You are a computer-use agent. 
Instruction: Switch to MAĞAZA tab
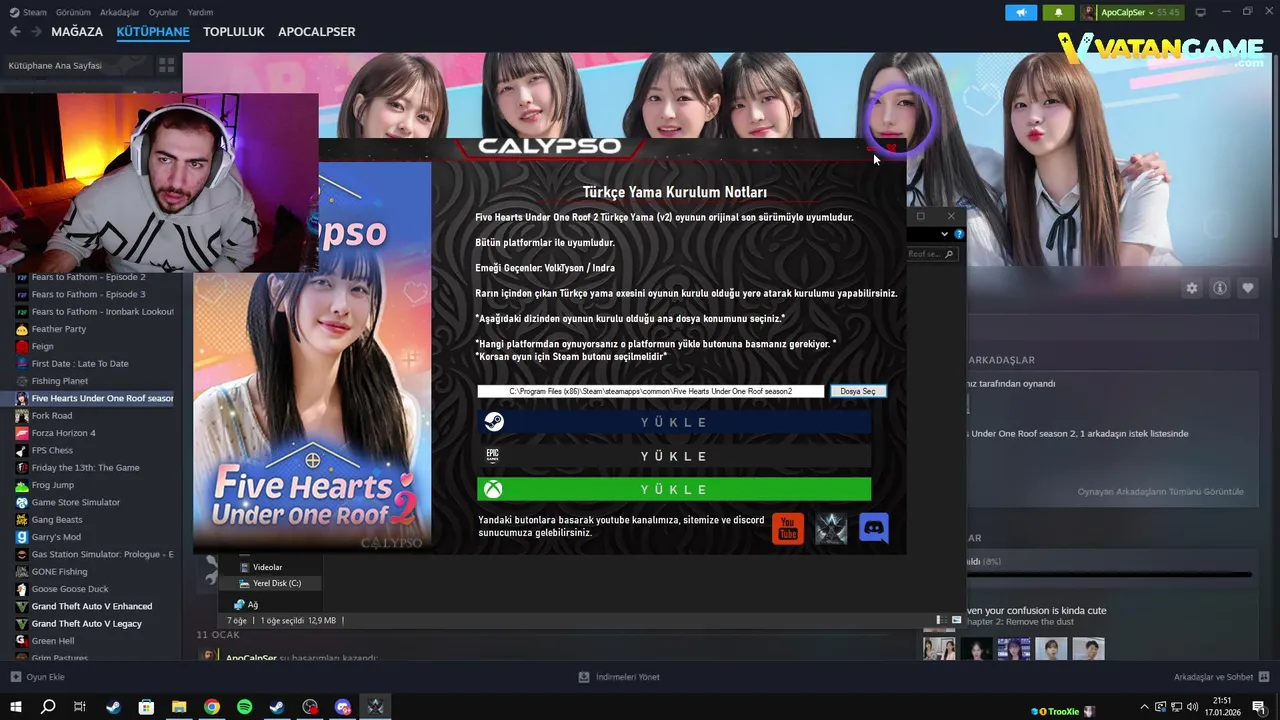pyautogui.click(x=77, y=32)
